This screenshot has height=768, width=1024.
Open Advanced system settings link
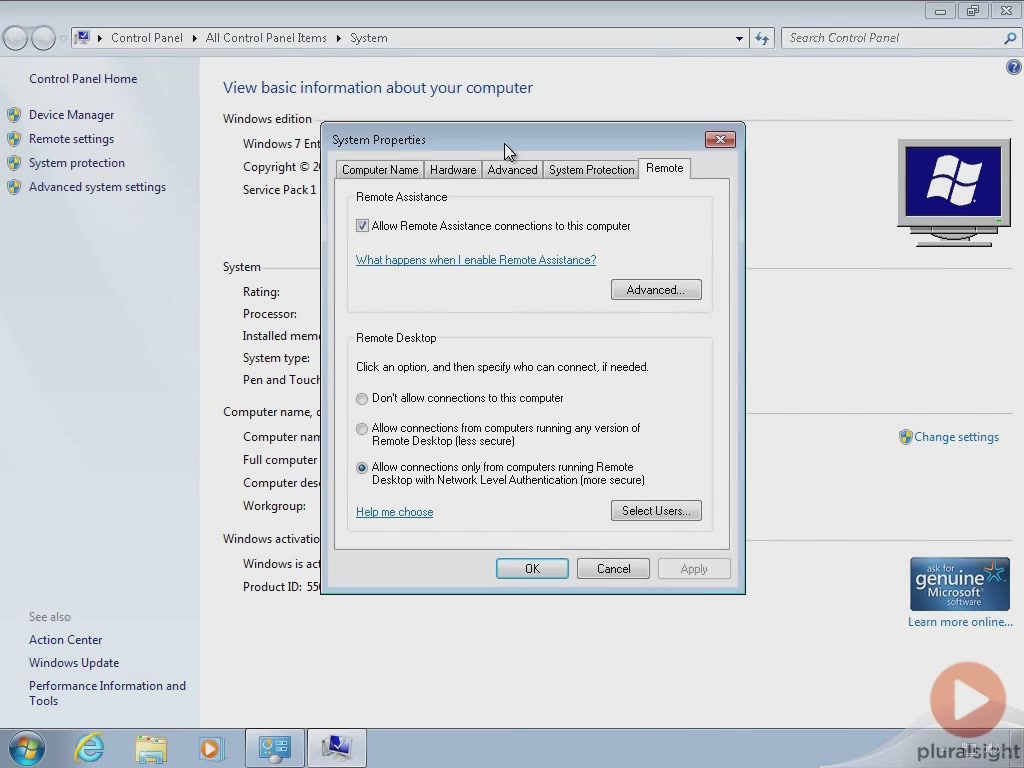[97, 187]
